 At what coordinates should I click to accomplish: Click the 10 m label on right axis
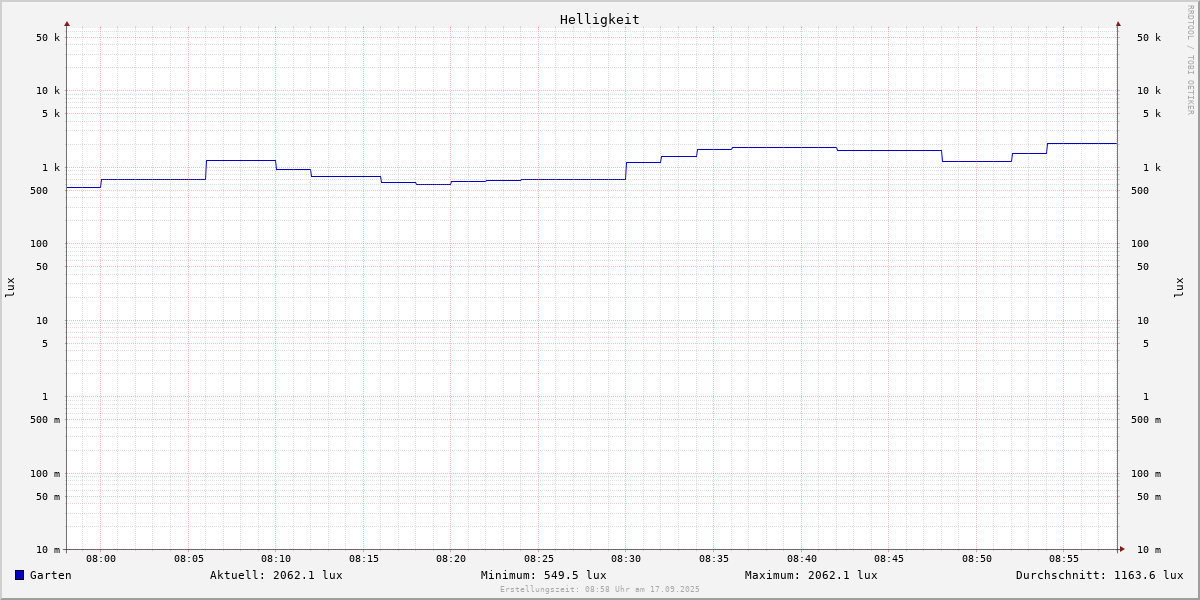point(1148,550)
